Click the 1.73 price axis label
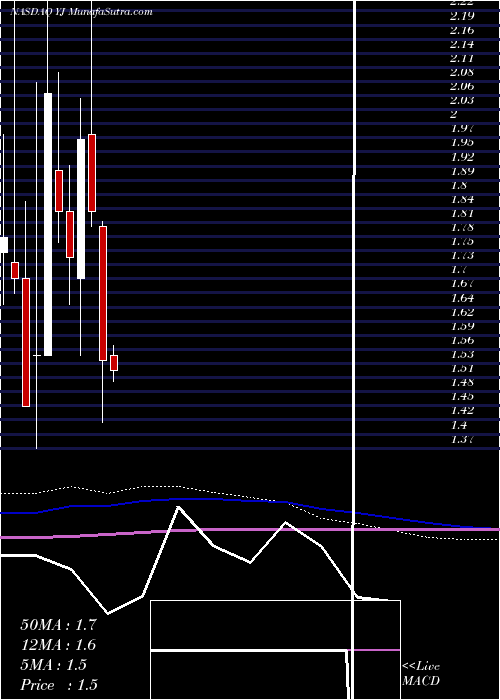 pyautogui.click(x=462, y=255)
